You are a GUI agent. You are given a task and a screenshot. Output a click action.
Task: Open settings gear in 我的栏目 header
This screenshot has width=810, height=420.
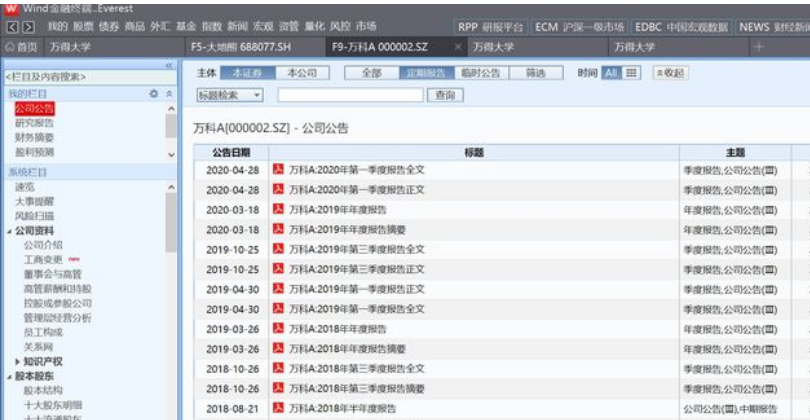pos(153,94)
